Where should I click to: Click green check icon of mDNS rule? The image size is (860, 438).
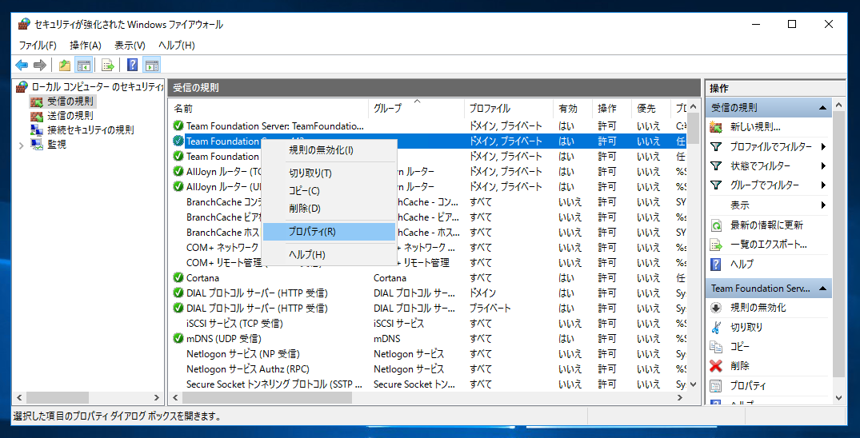(178, 338)
